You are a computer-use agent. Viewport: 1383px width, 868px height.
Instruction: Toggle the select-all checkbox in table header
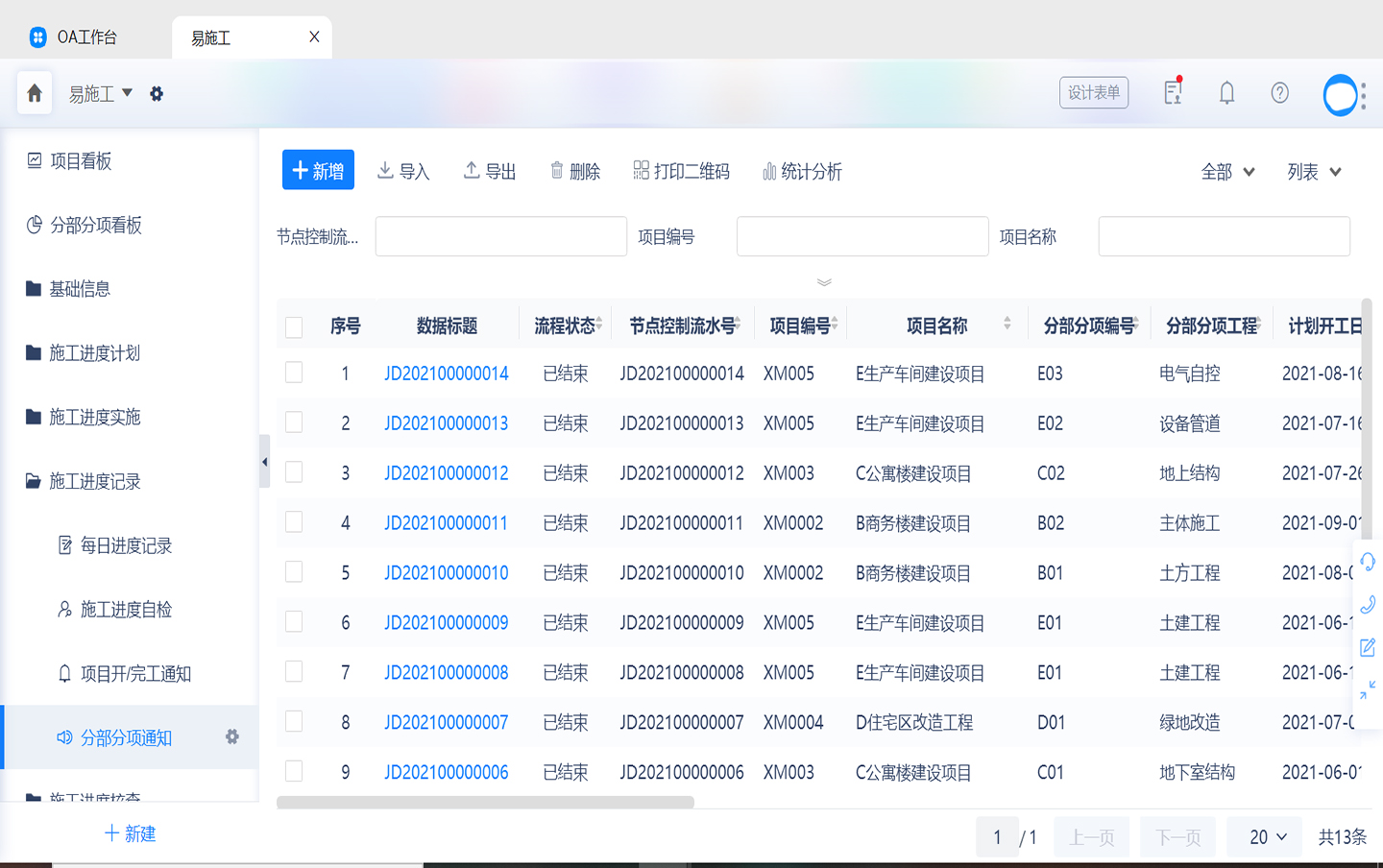tap(294, 326)
